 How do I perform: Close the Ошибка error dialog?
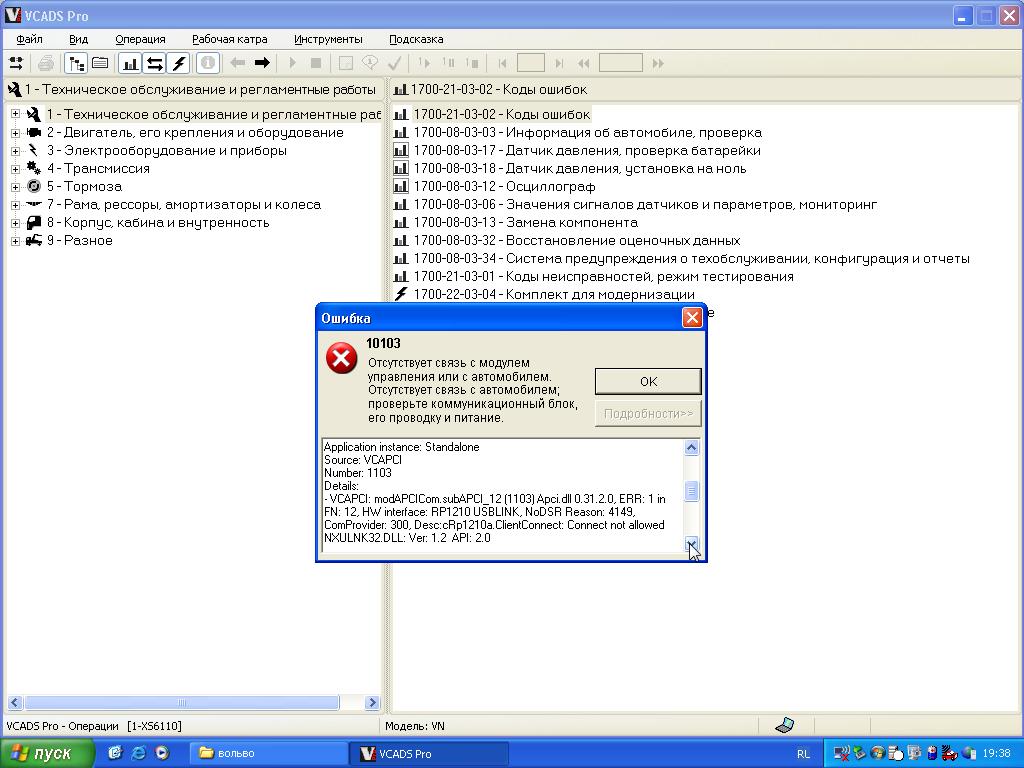(x=692, y=318)
